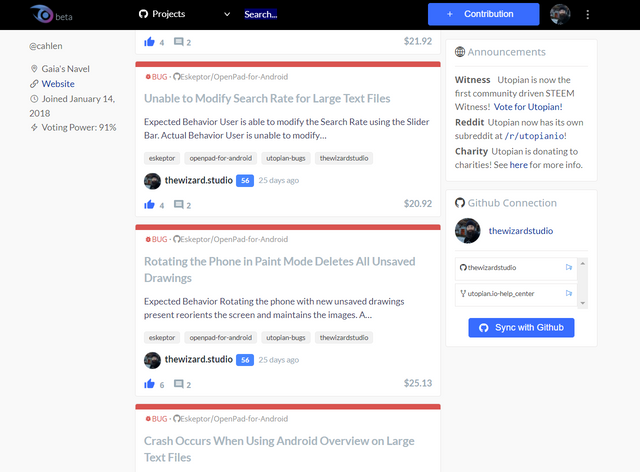Image resolution: width=640 pixels, height=472 pixels.
Task: Open Unable to Modify Search Rate post
Action: 267,98
